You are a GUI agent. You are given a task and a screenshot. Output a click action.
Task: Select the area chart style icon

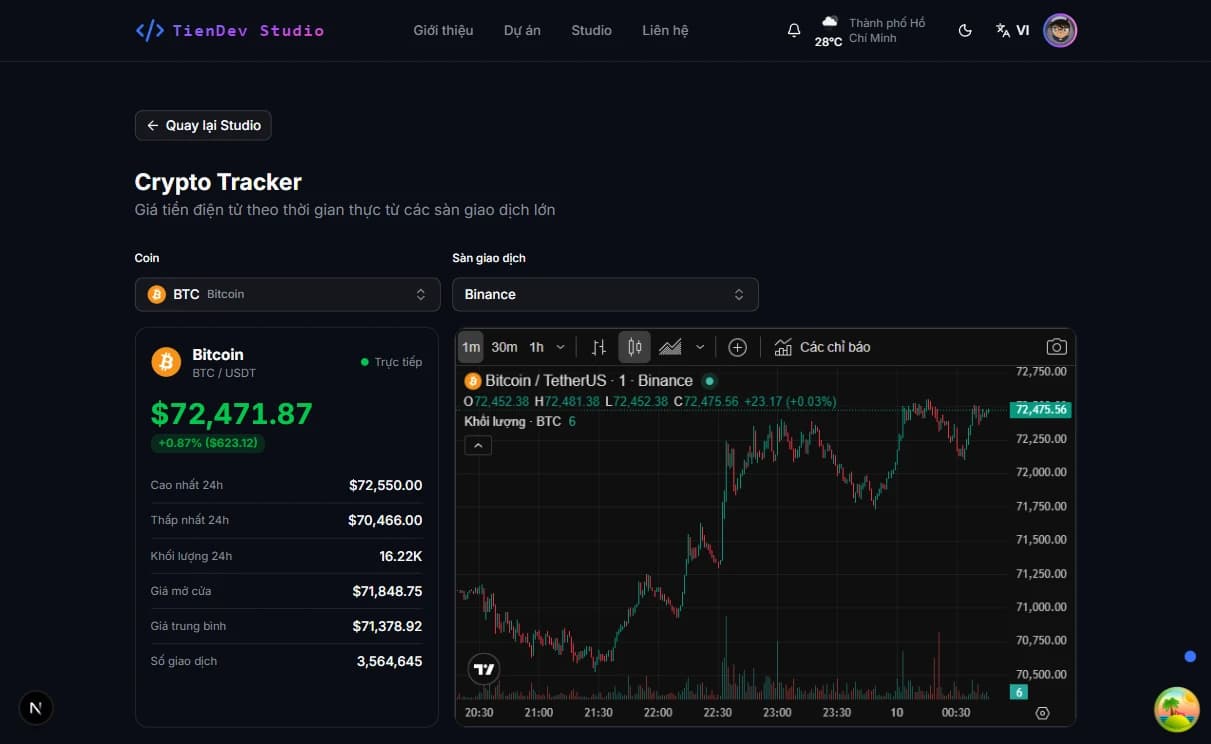(x=670, y=347)
